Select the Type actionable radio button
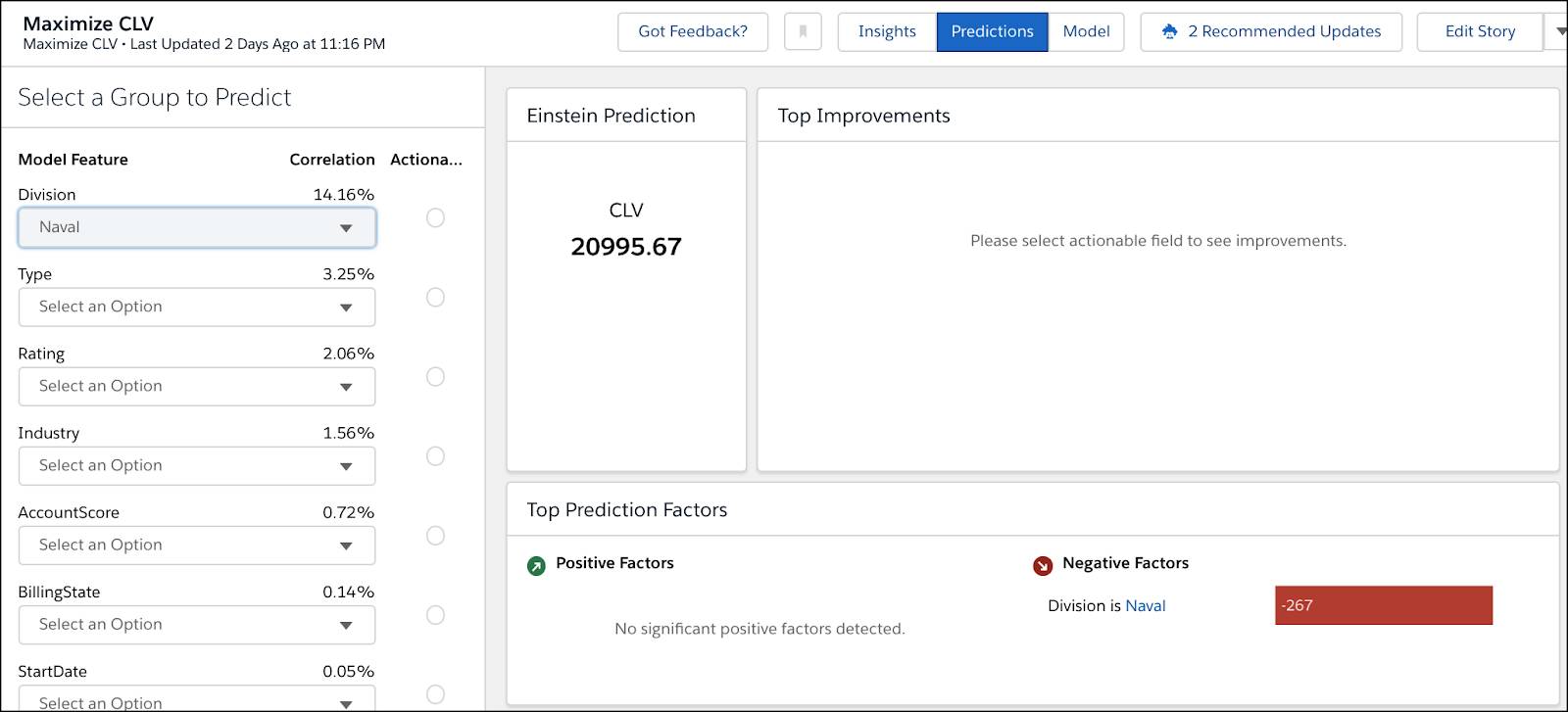The height and width of the screenshot is (712, 1568). pos(435,297)
